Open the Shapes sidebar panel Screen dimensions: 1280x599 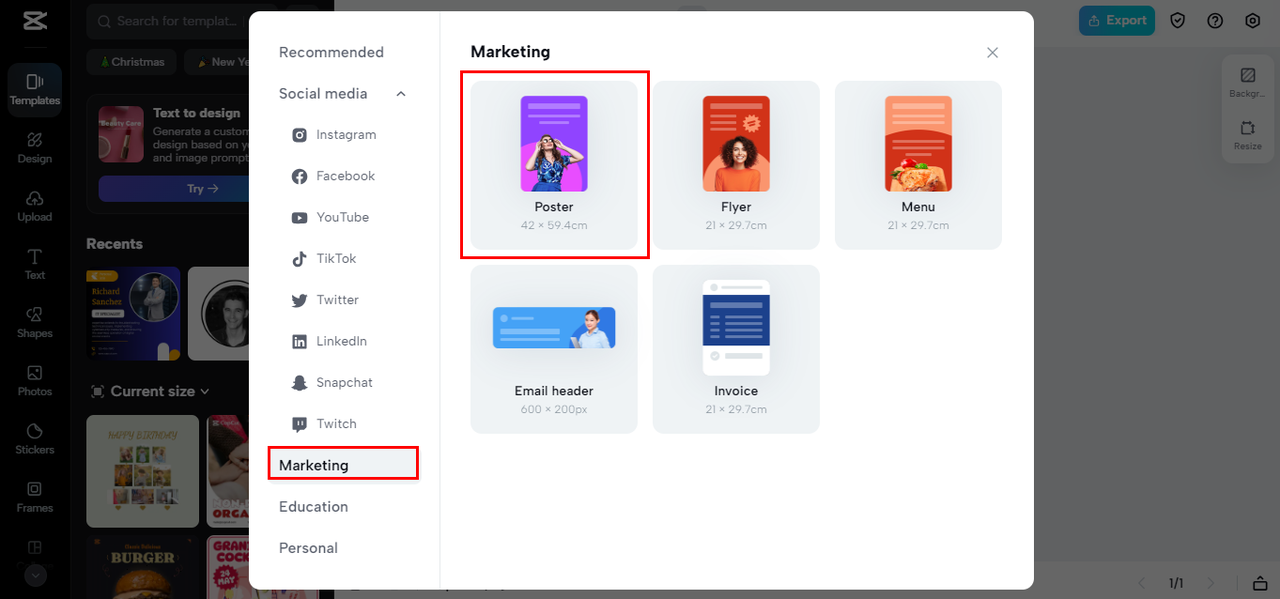35,322
